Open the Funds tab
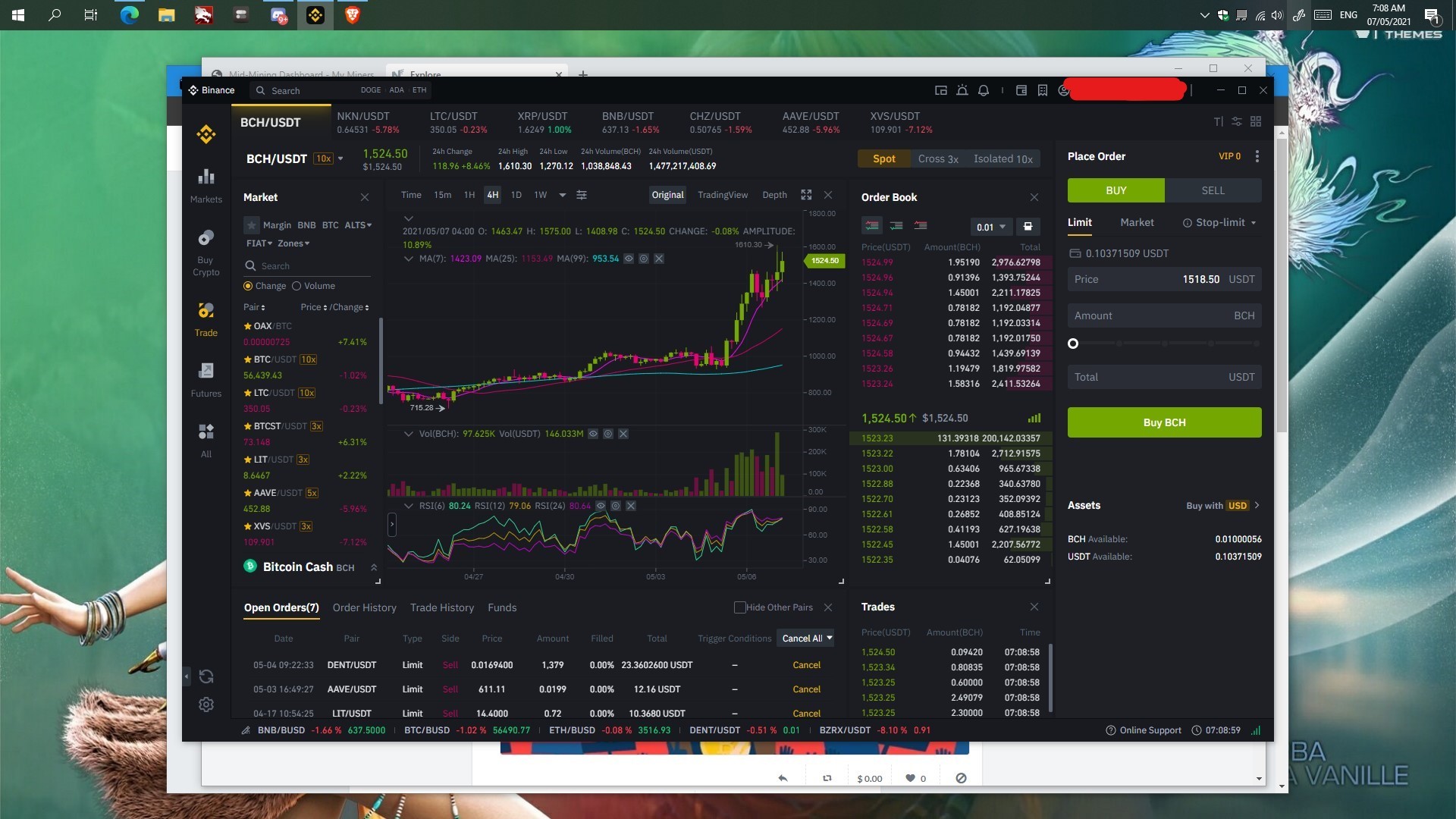Screen dimensions: 1456x819 pyautogui.click(x=502, y=607)
